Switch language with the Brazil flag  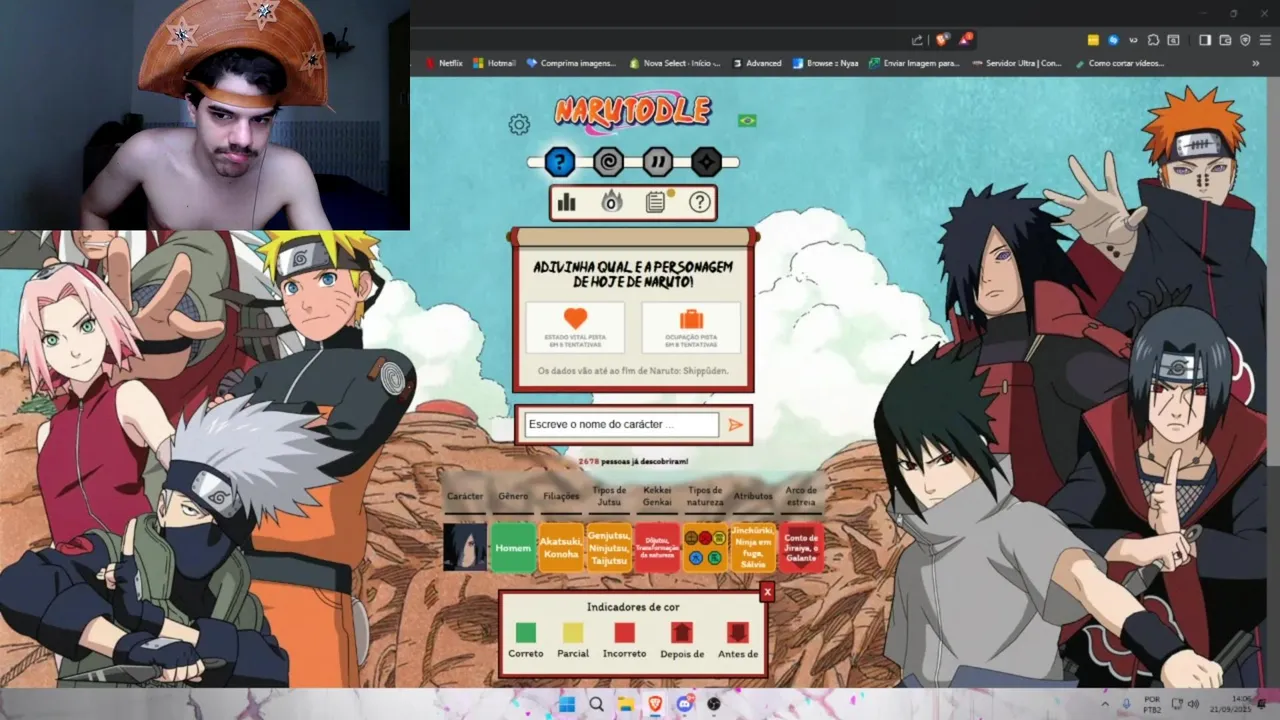coord(747,121)
